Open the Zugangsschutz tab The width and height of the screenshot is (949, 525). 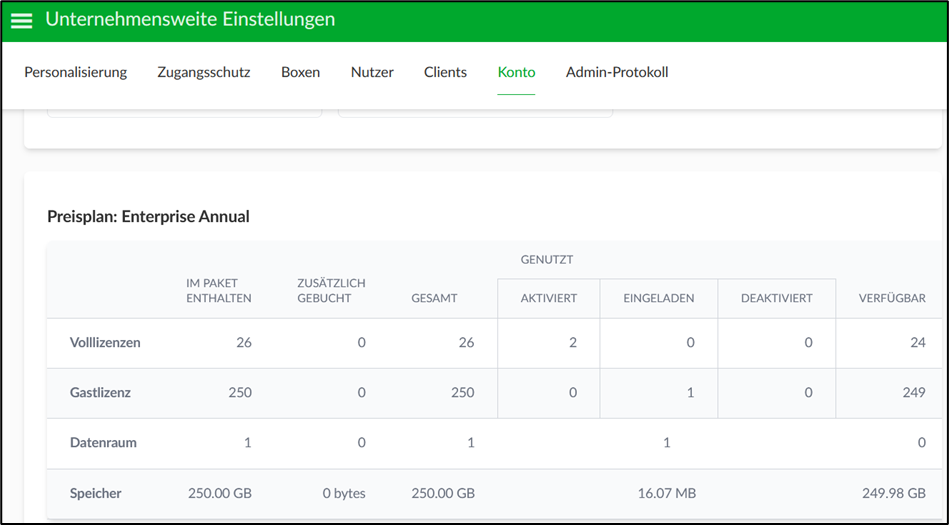point(204,72)
